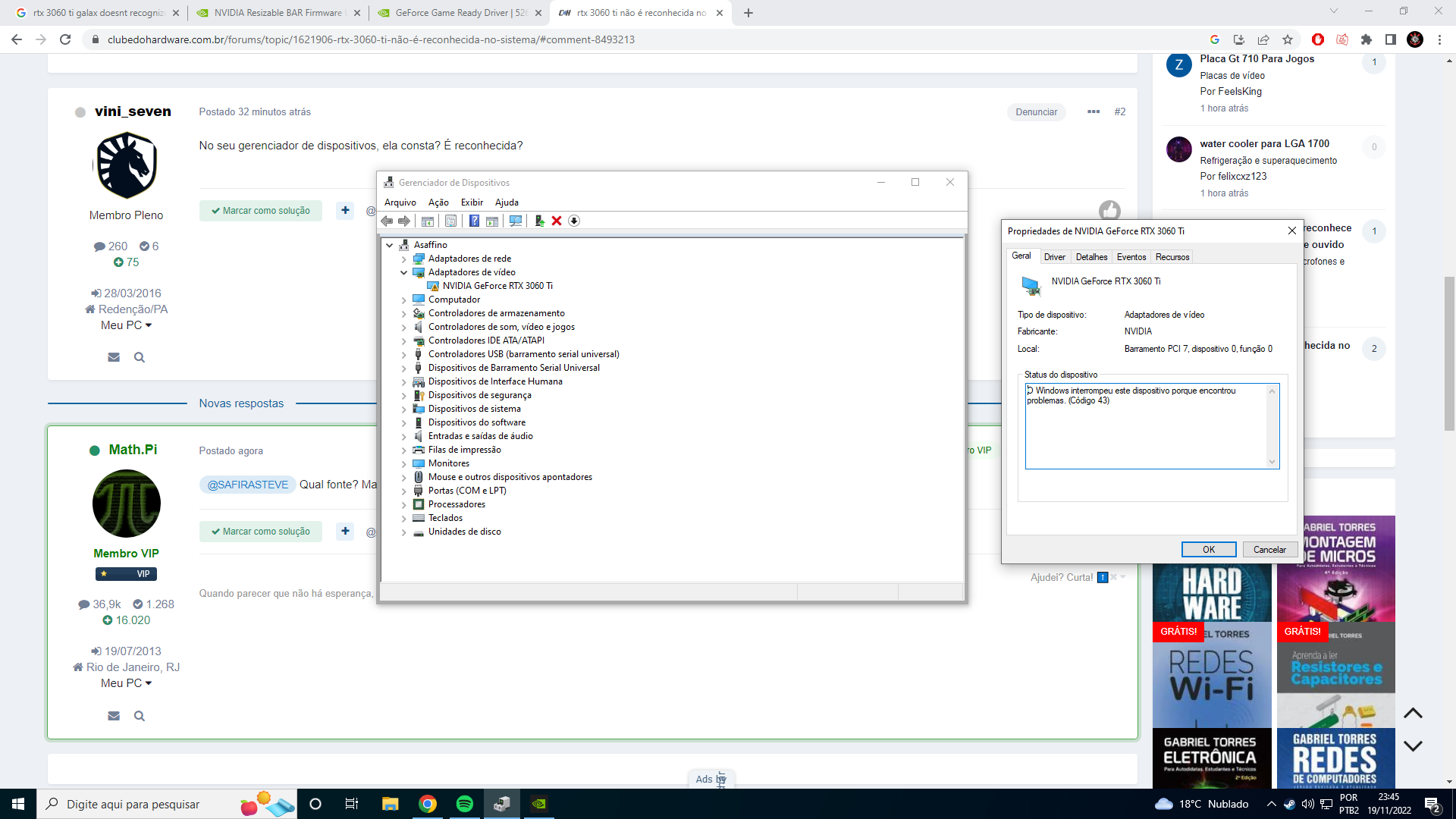Switch to NVIDIA Resizable BAR Firmware tab

point(278,13)
